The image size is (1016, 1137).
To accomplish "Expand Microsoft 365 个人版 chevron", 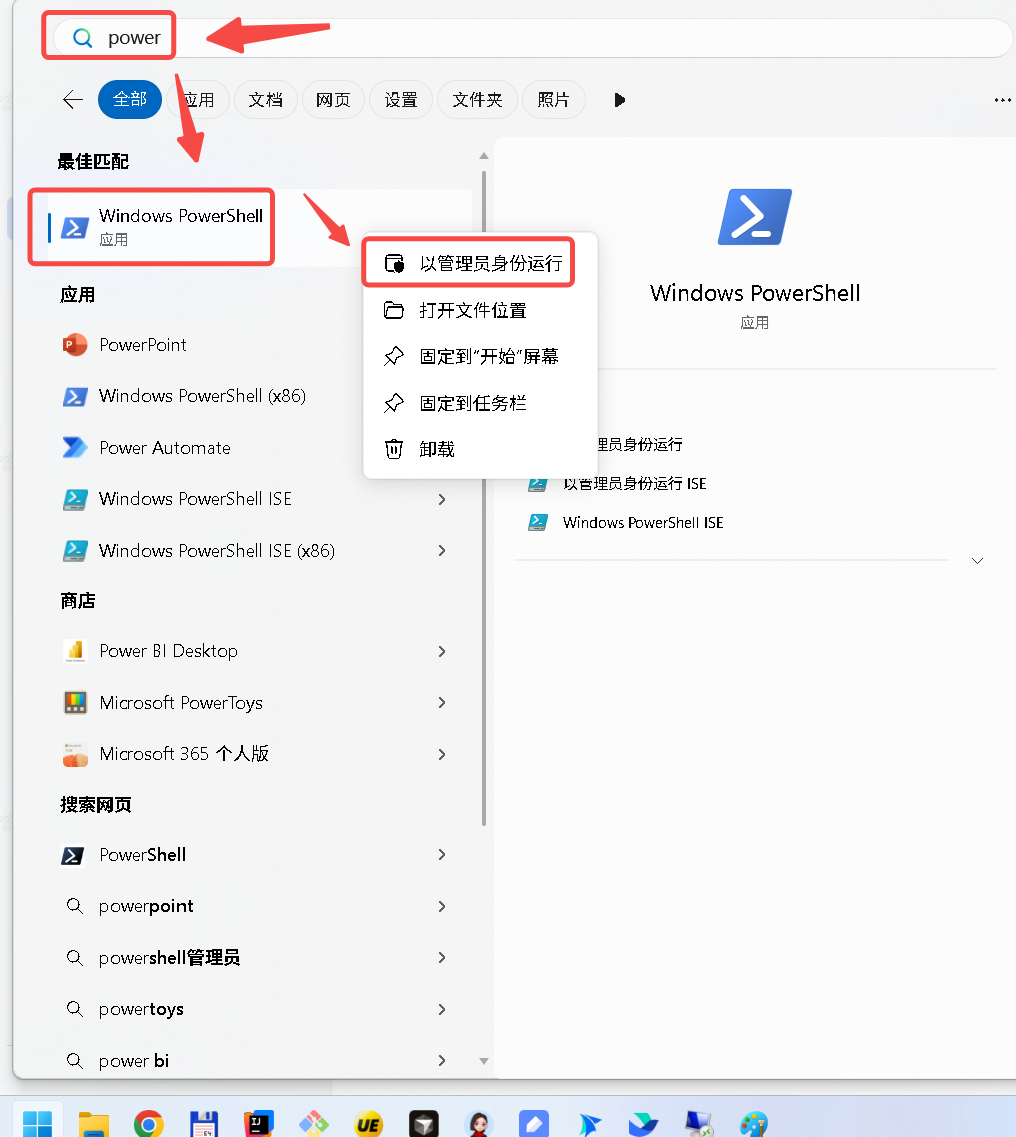I will pyautogui.click(x=442, y=754).
